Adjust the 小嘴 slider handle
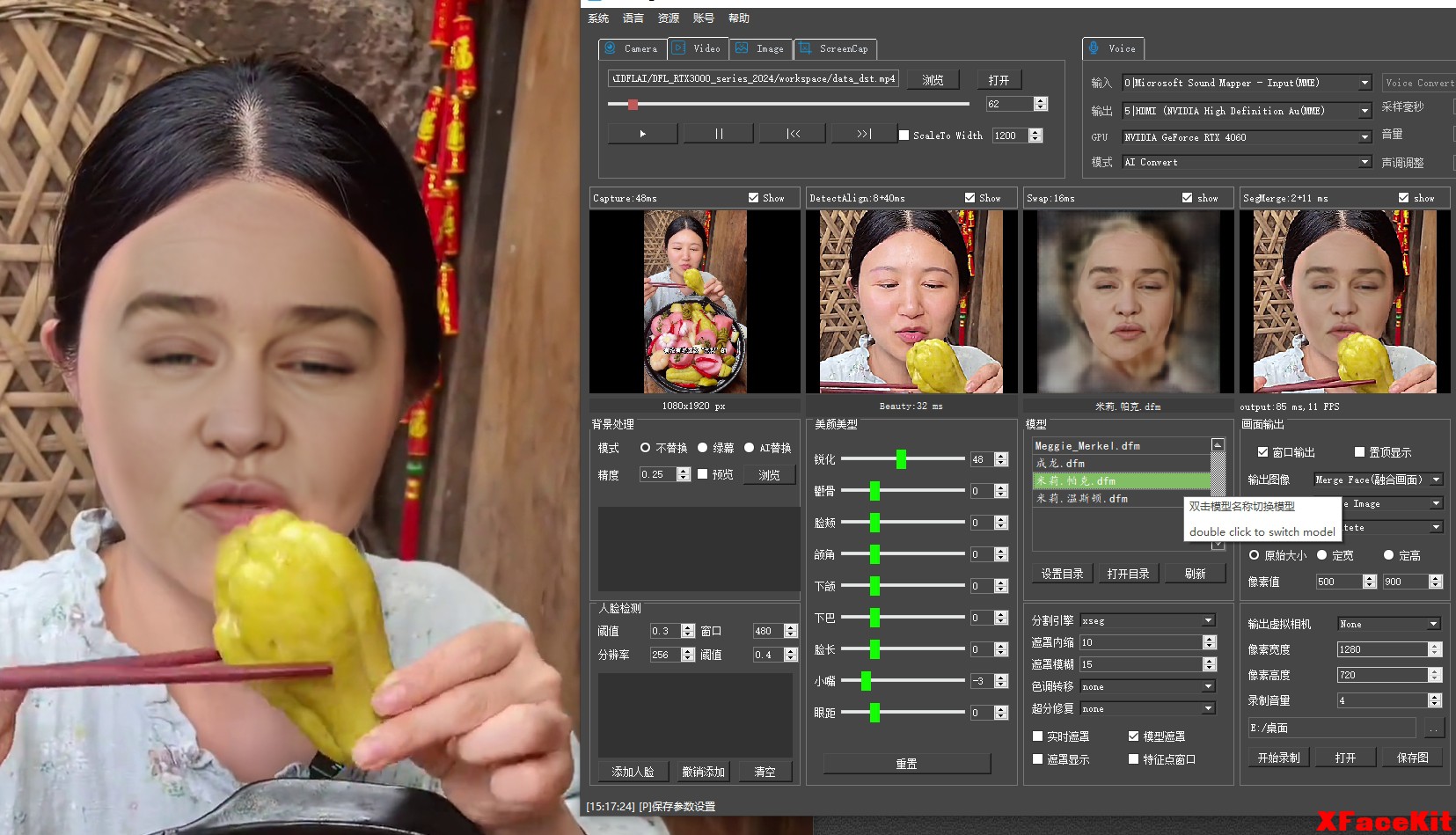This screenshot has height=835, width=1456. pos(867,680)
